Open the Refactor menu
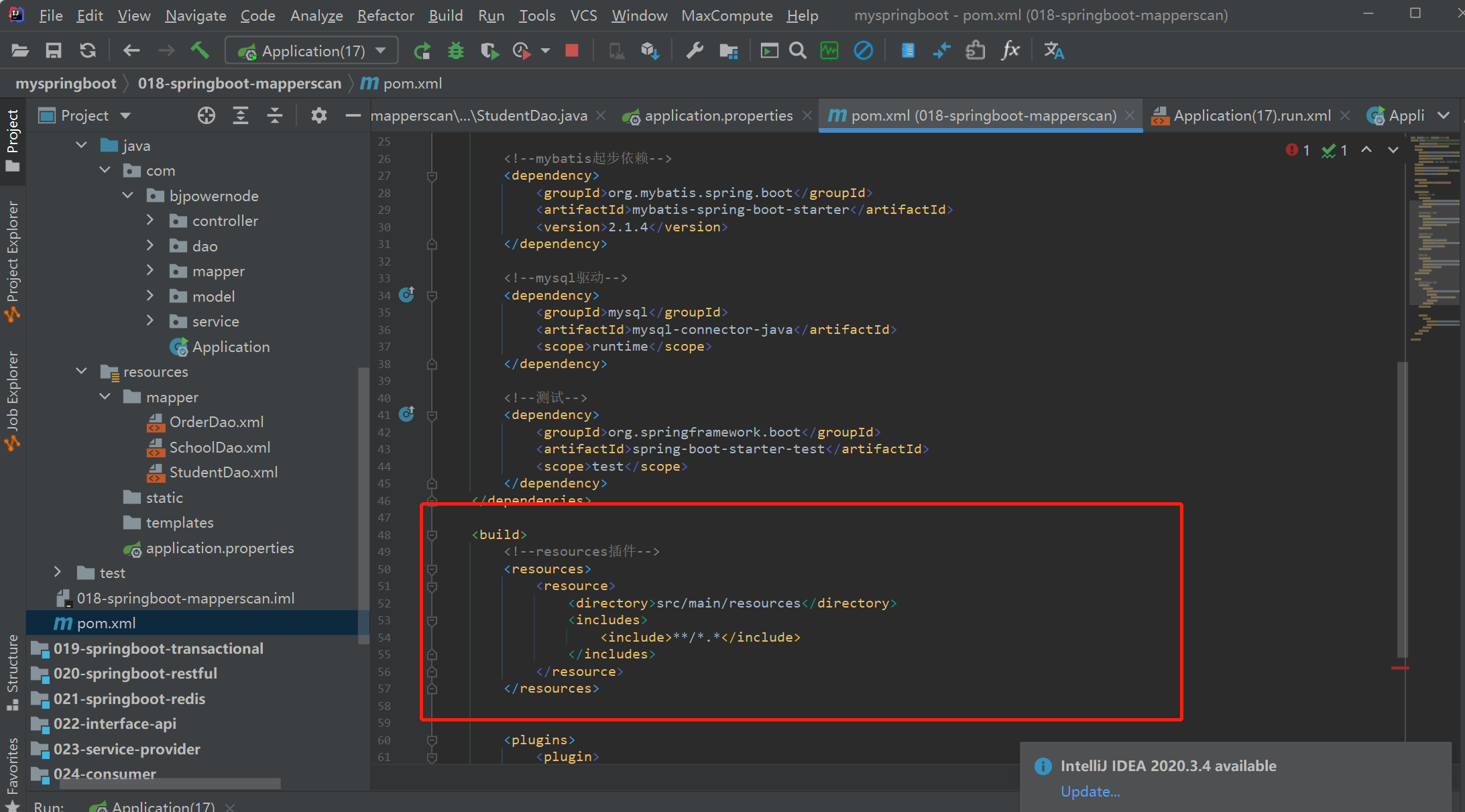This screenshot has height=812, width=1465. click(x=386, y=15)
